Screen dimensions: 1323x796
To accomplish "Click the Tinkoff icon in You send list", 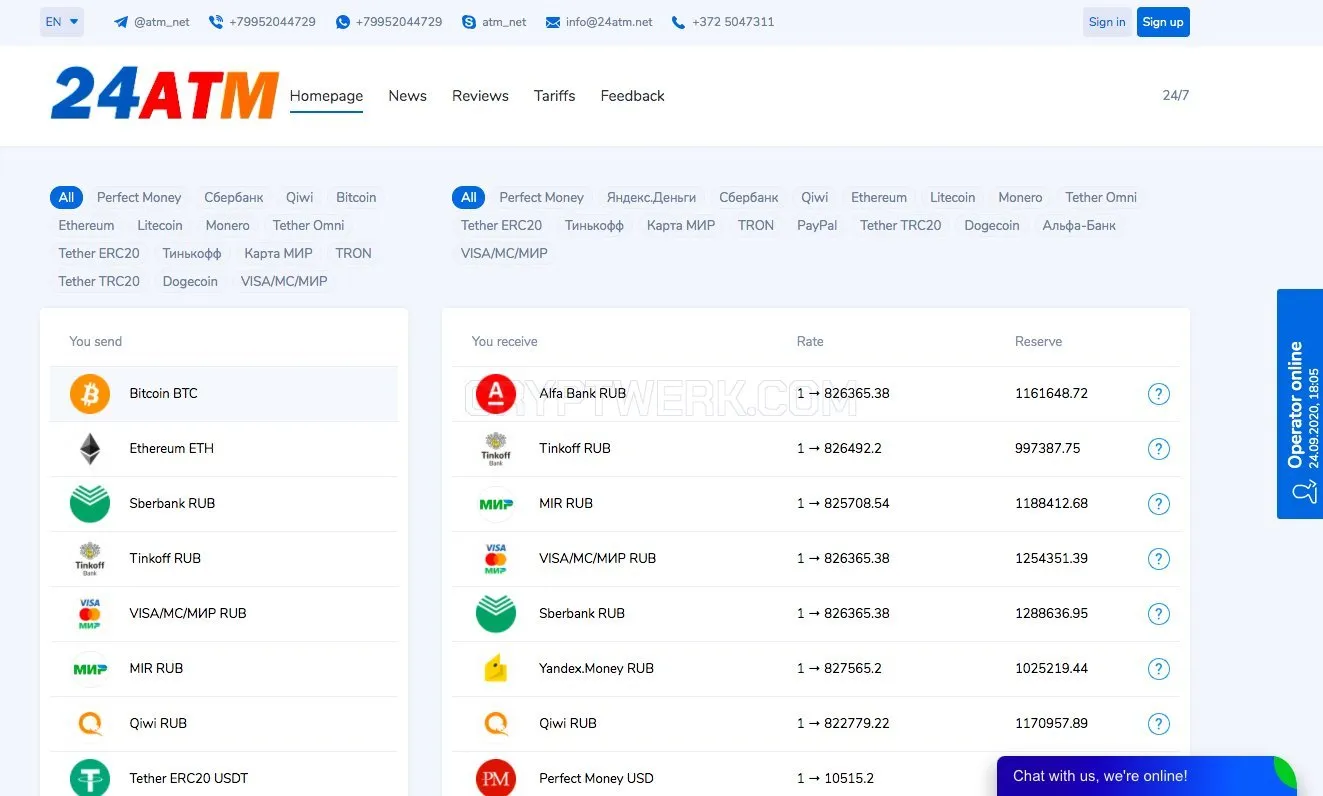I will pyautogui.click(x=90, y=559).
